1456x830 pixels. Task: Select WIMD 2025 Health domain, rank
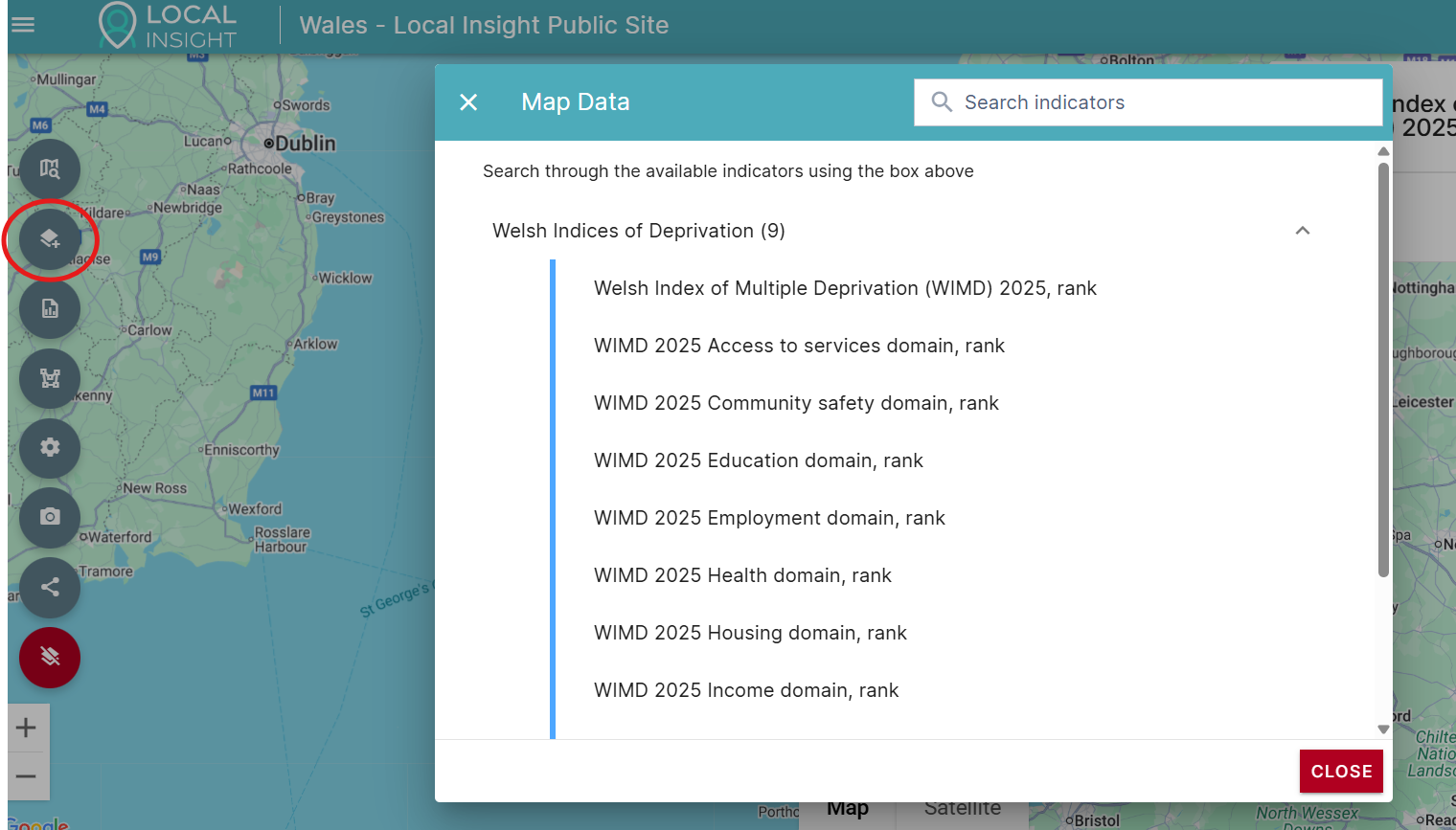point(742,575)
